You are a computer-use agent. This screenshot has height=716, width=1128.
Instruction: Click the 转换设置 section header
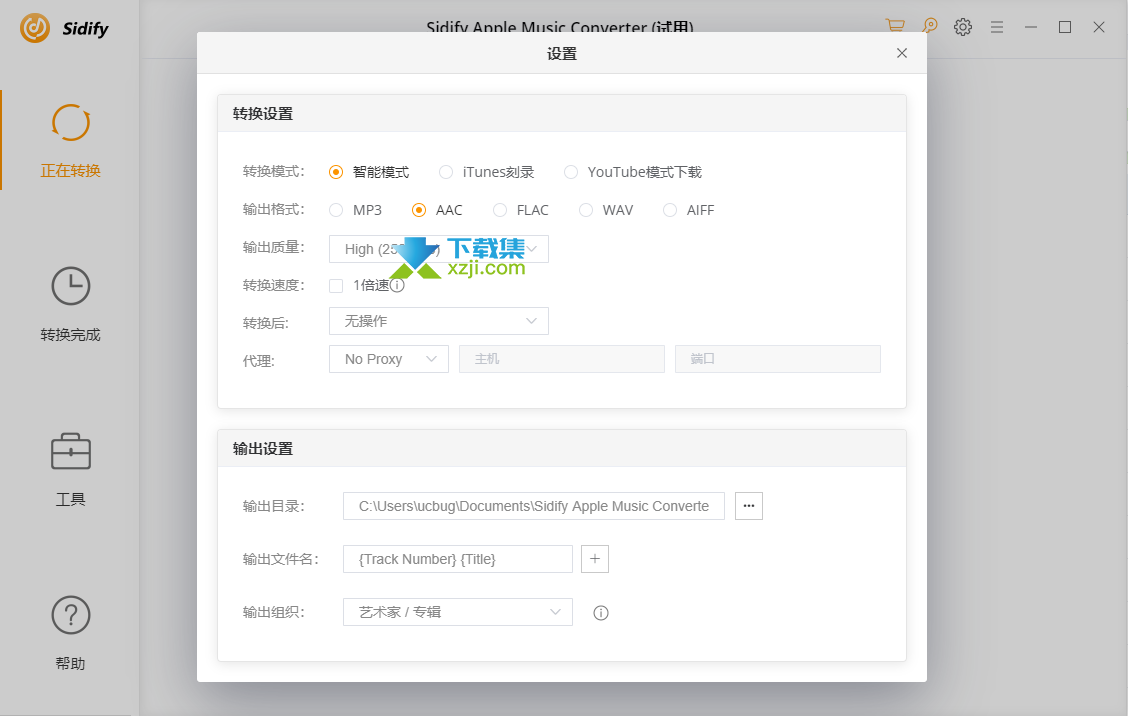263,114
